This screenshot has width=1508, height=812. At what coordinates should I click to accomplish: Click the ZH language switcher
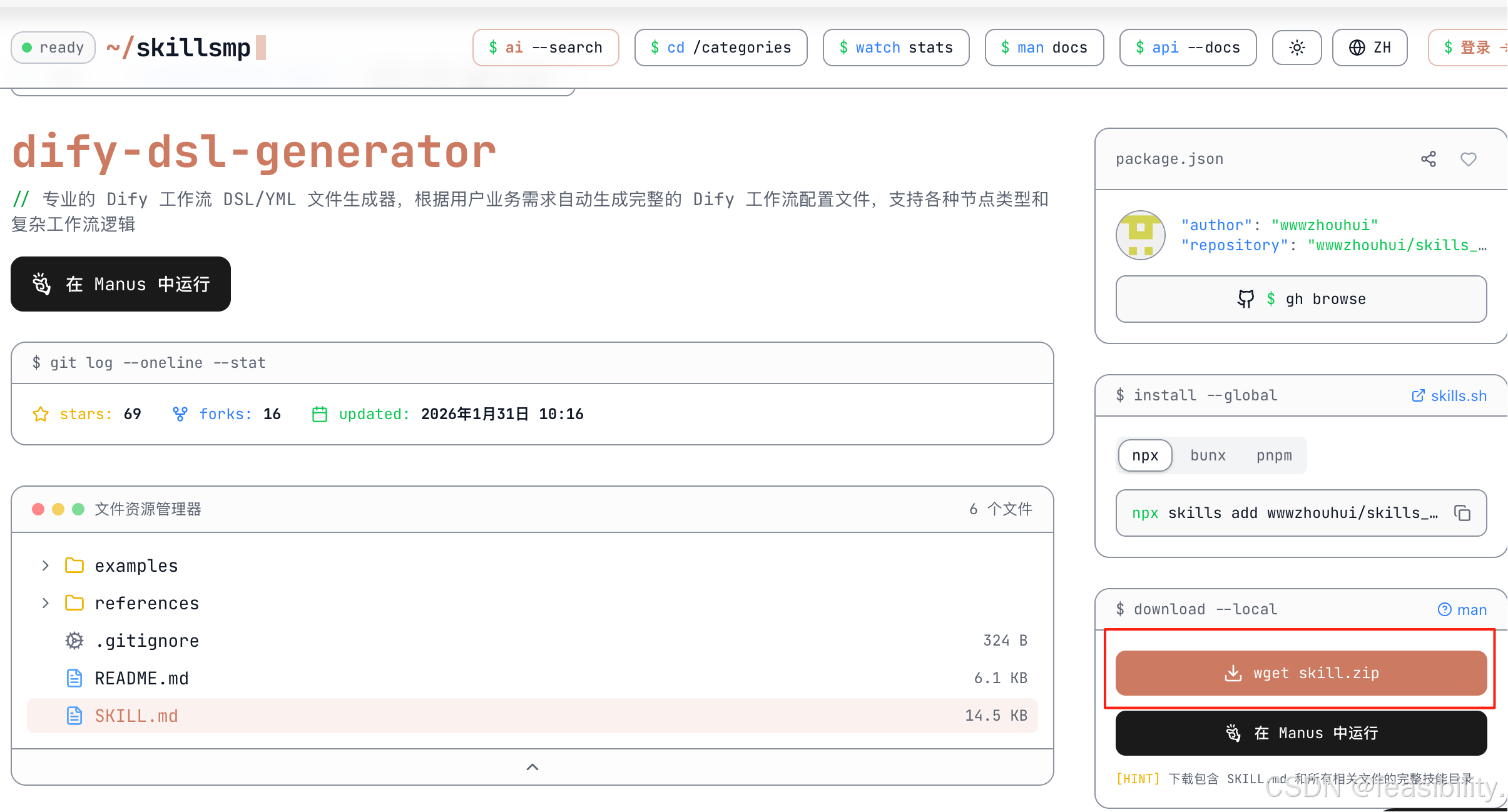tap(1370, 48)
